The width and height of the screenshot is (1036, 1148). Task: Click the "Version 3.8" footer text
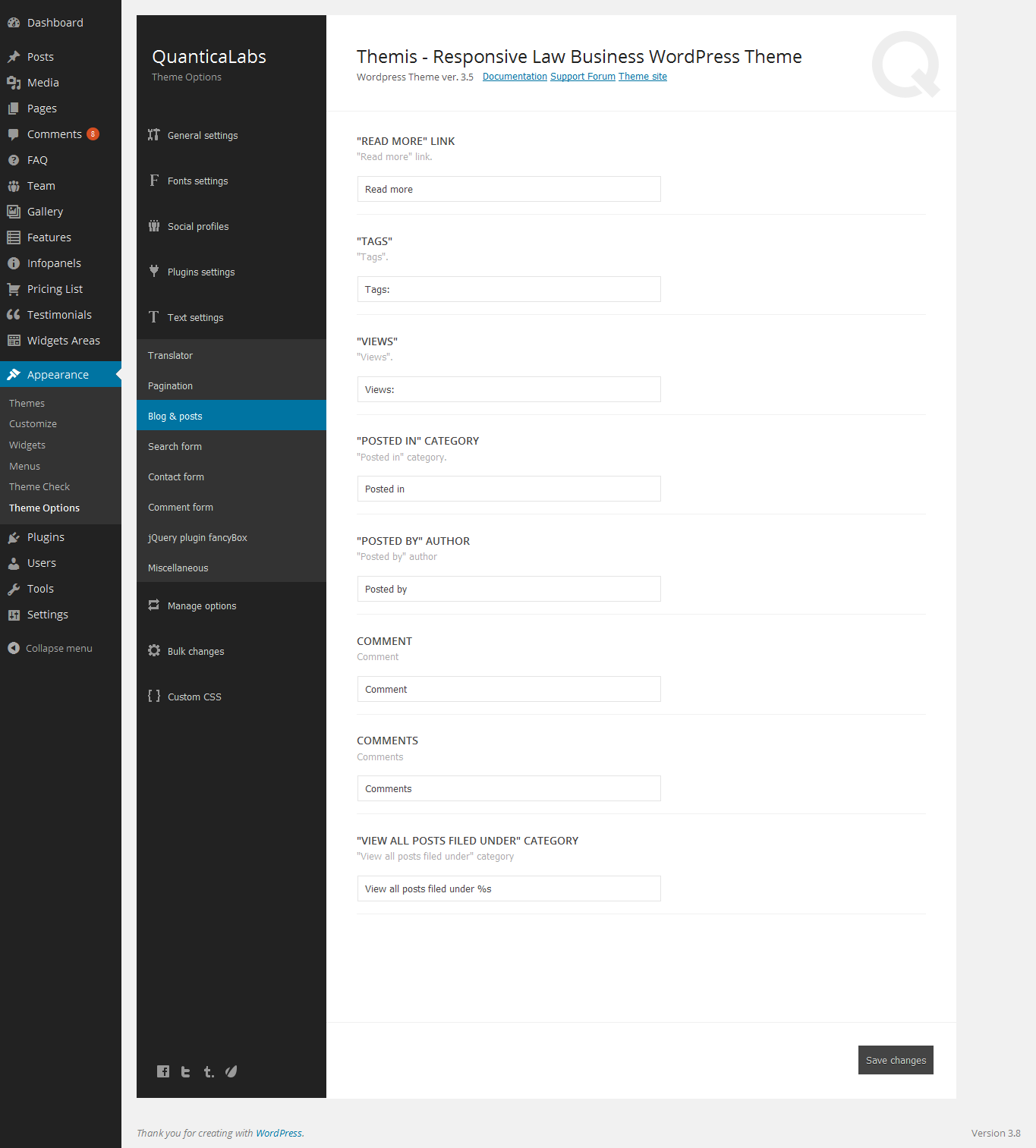(996, 1134)
